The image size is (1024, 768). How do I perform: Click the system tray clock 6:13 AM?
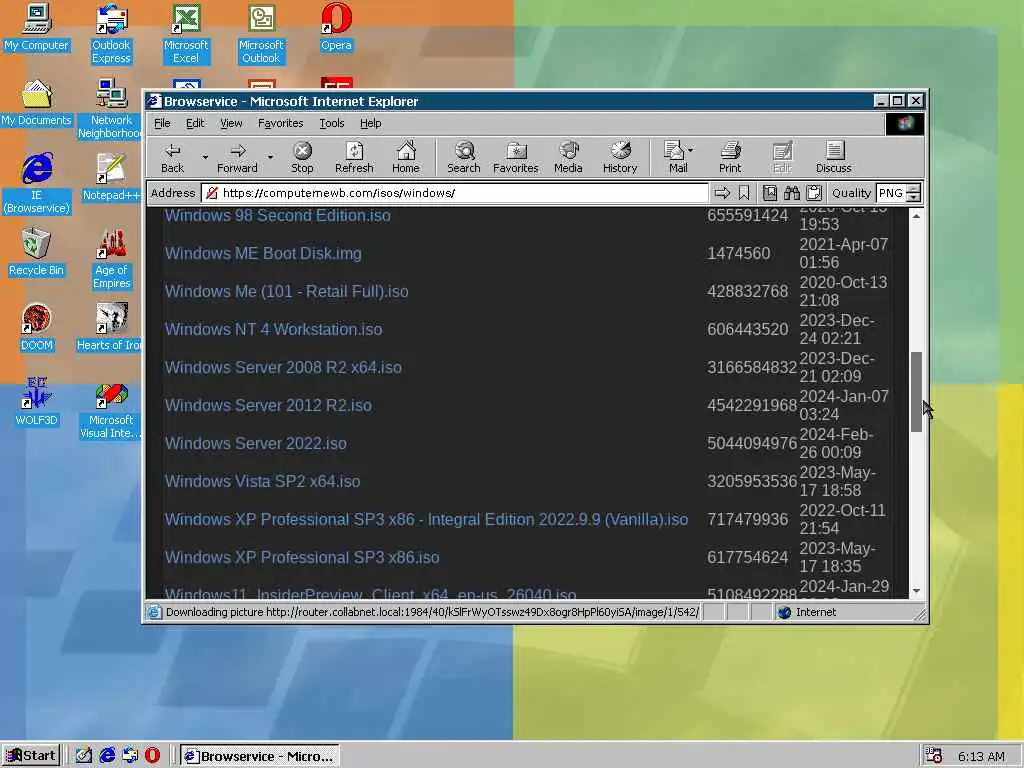tap(981, 756)
